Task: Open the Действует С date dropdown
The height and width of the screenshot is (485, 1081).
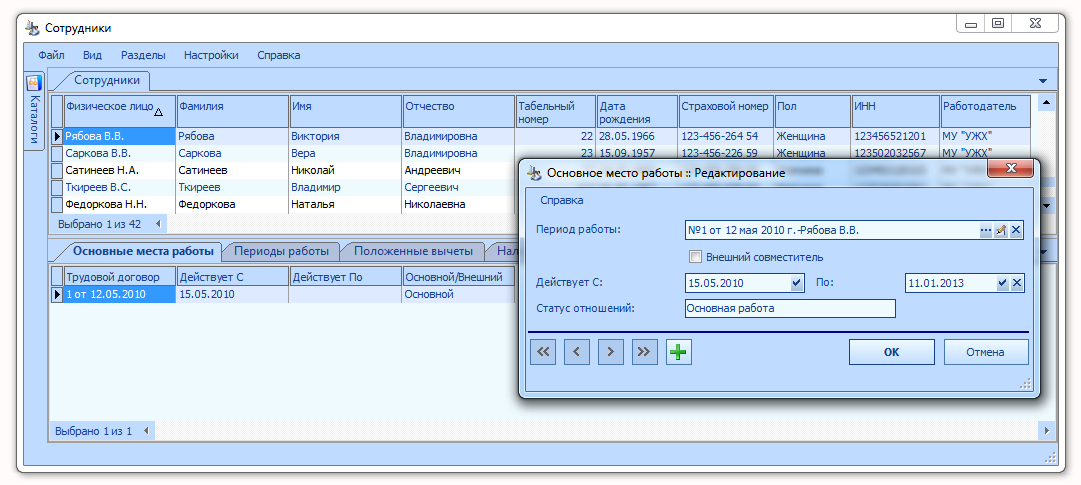Action: 797,283
